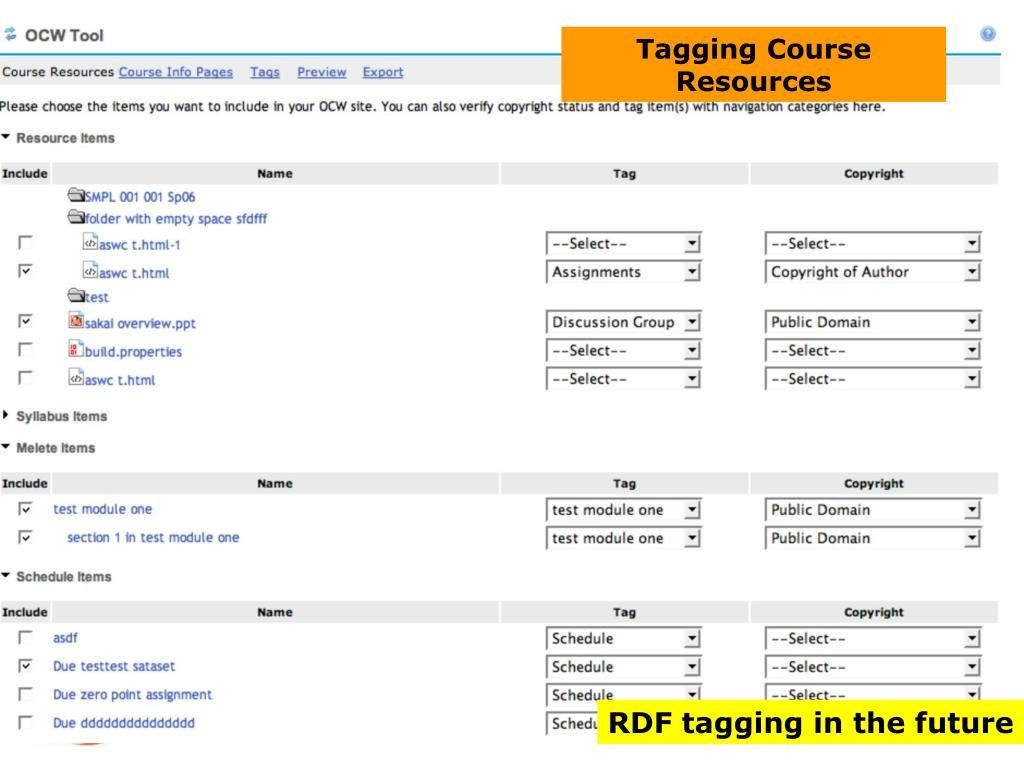Uncheck Include for test module one
The width and height of the screenshot is (1024, 768).
point(25,509)
